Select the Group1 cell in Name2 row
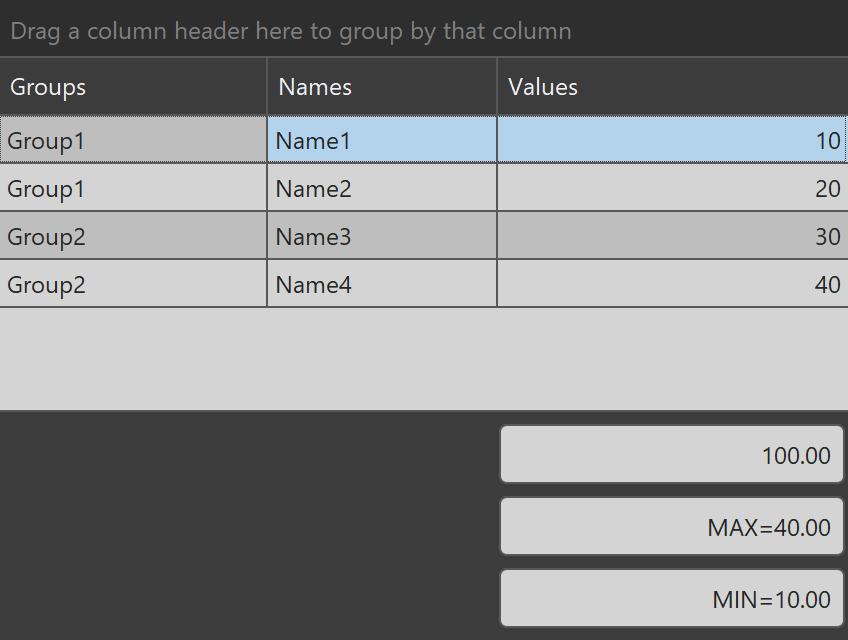 coord(133,188)
